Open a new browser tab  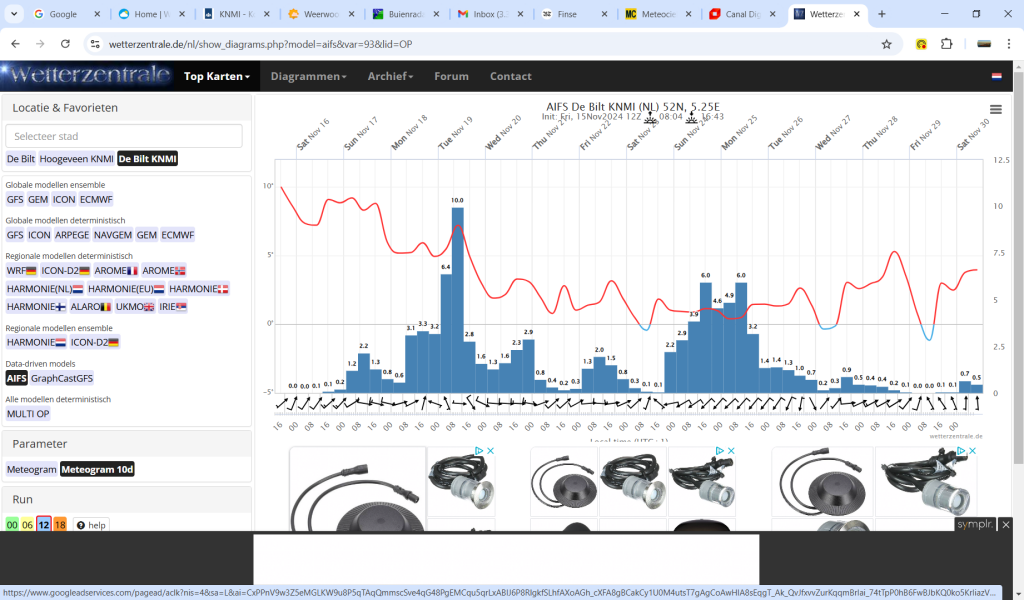[882, 14]
